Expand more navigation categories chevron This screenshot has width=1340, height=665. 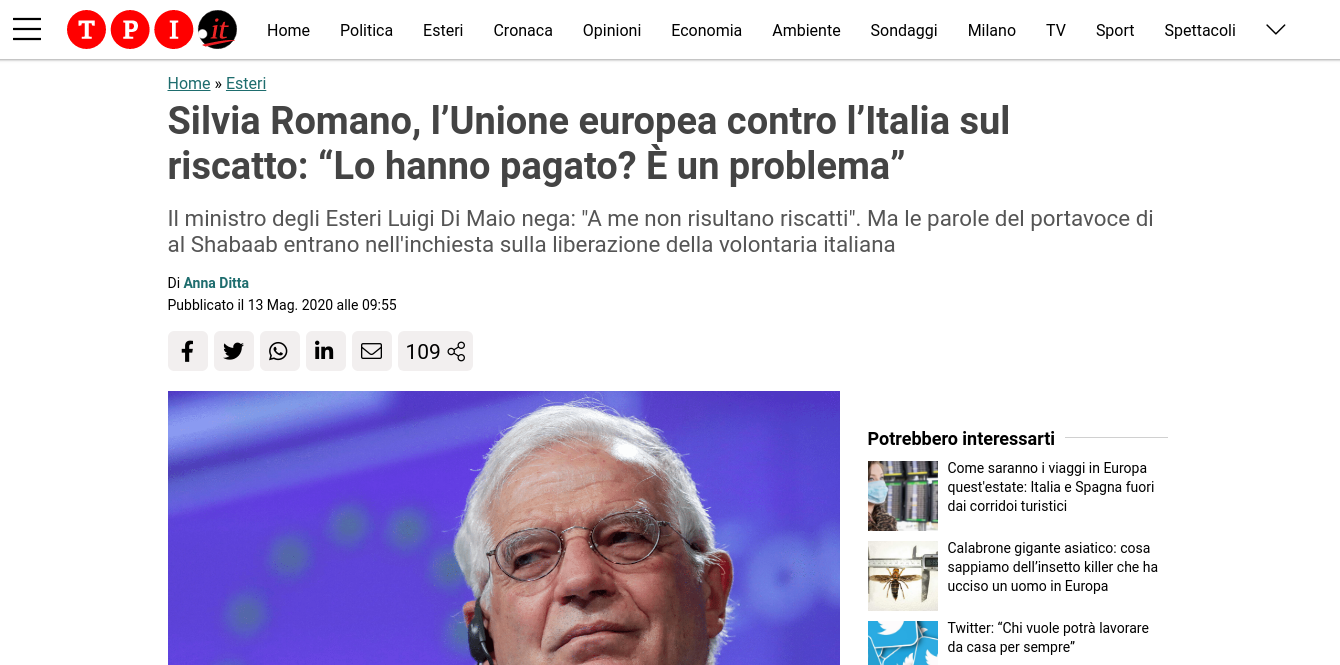(x=1275, y=30)
